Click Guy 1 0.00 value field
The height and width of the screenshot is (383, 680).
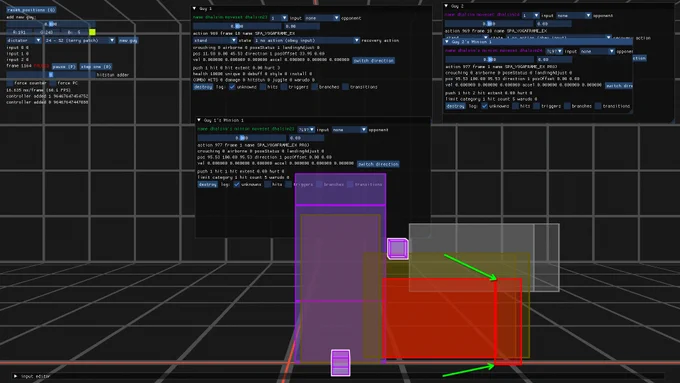pyautogui.click(x=302, y=26)
